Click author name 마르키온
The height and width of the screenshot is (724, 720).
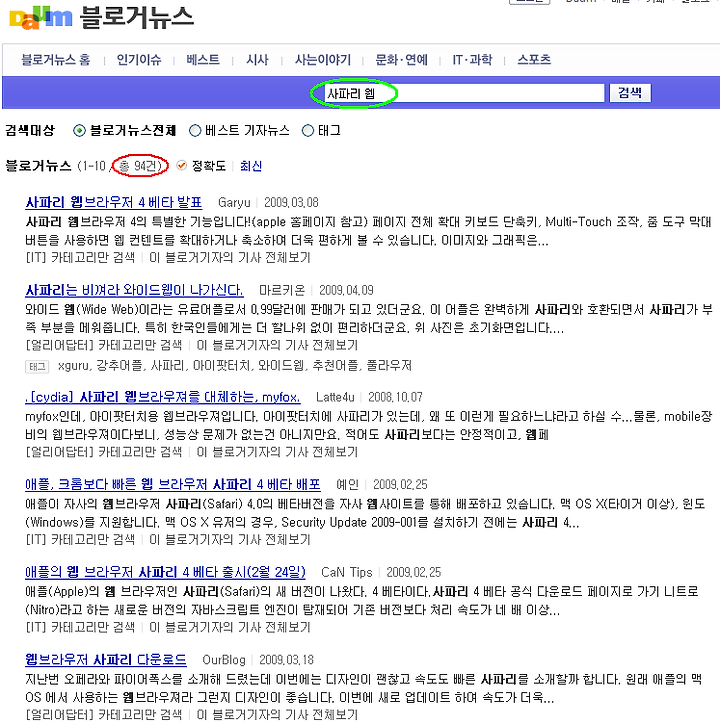[x=282, y=290]
